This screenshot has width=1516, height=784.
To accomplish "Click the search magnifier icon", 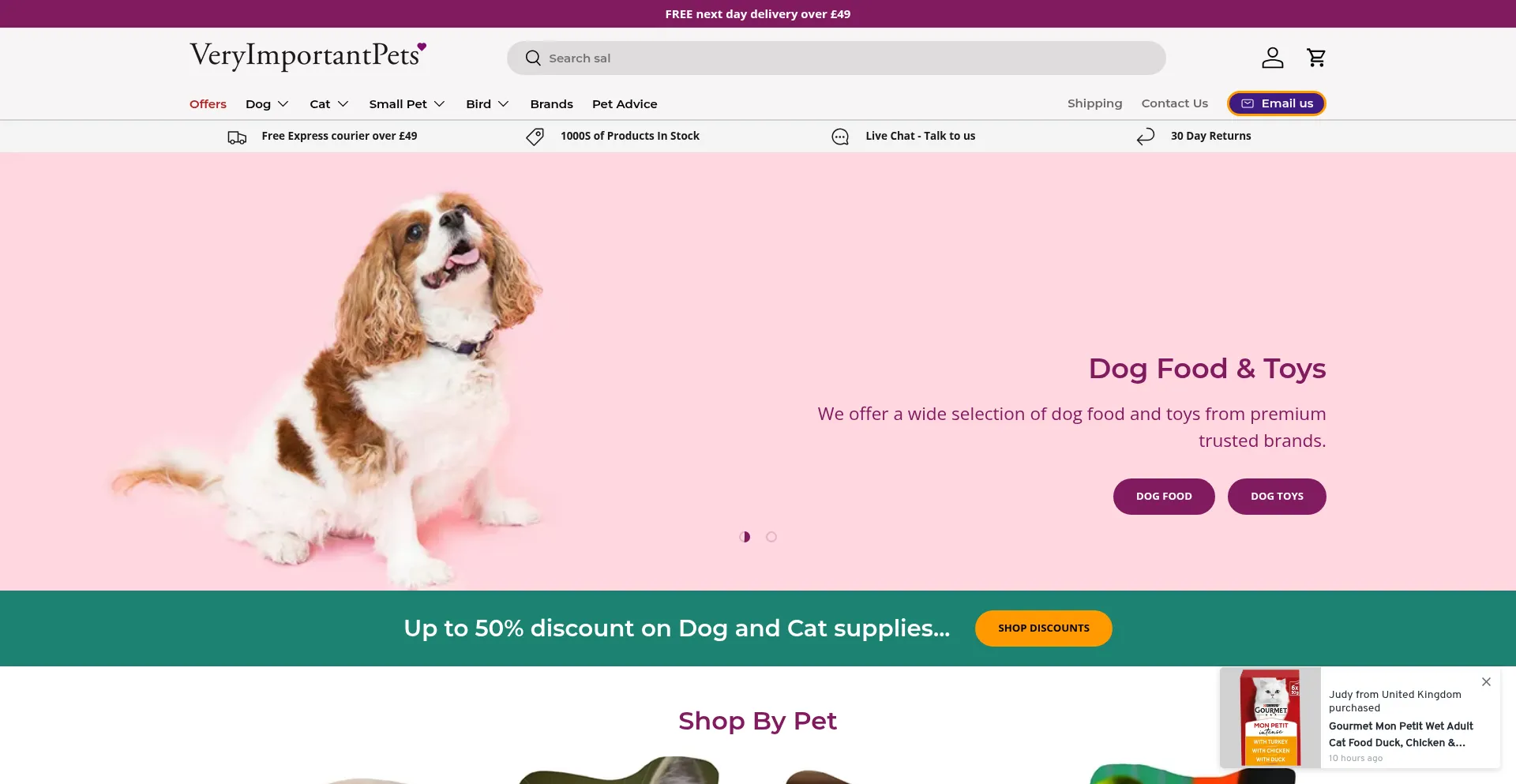I will [533, 58].
